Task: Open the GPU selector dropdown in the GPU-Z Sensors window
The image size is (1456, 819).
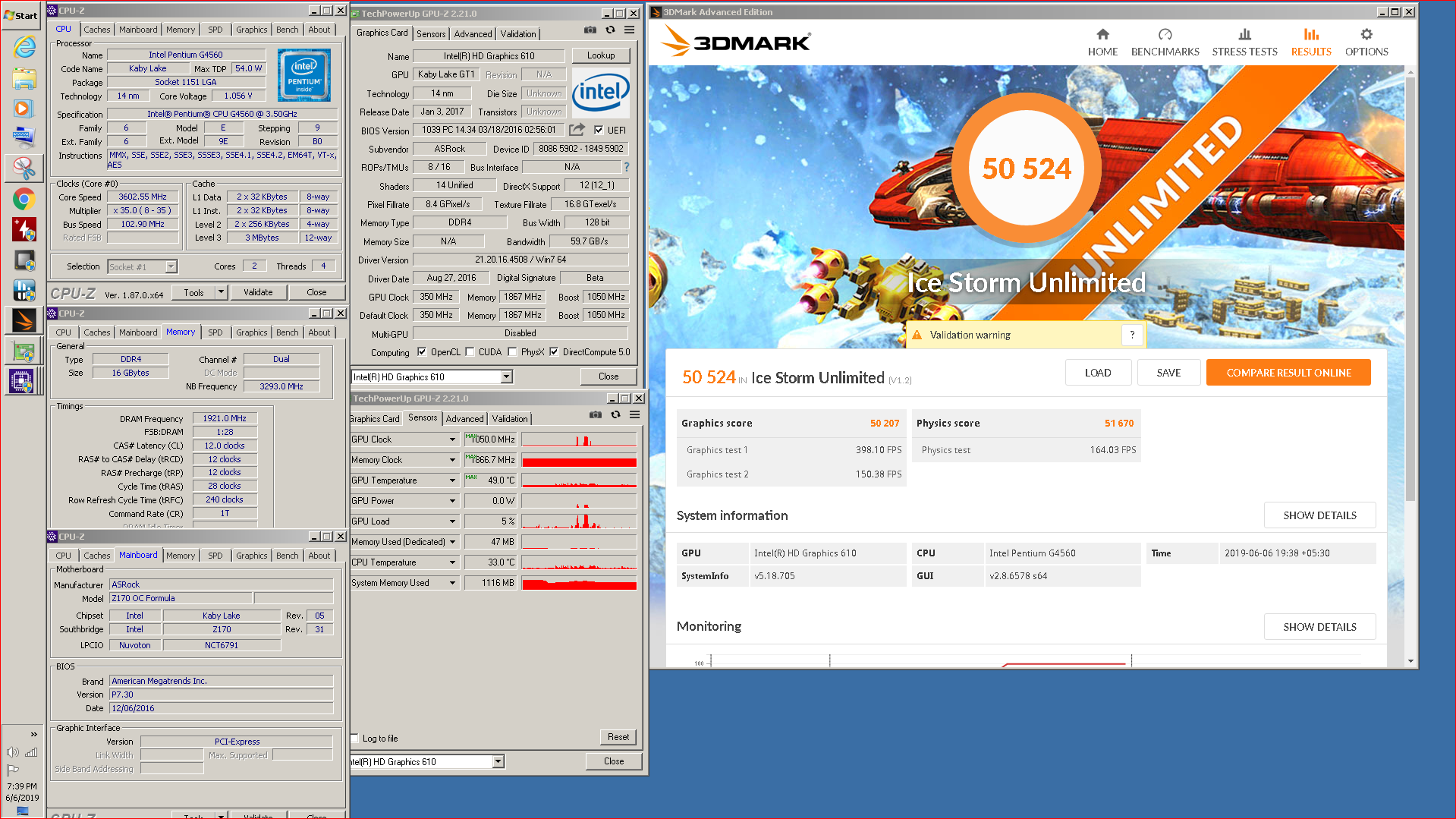Action: (498, 762)
